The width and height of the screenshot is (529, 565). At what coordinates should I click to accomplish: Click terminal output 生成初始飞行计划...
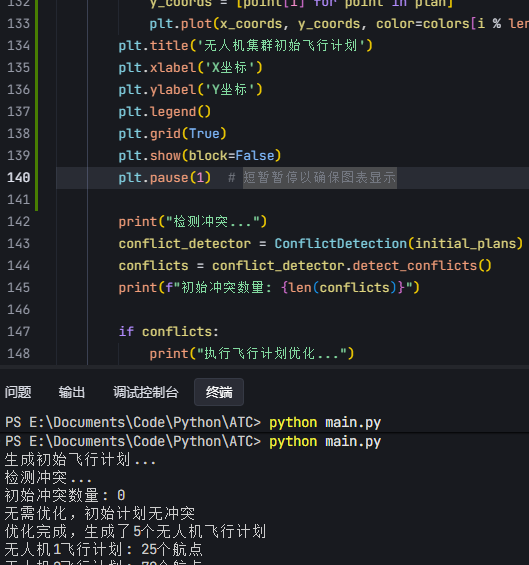80,460
